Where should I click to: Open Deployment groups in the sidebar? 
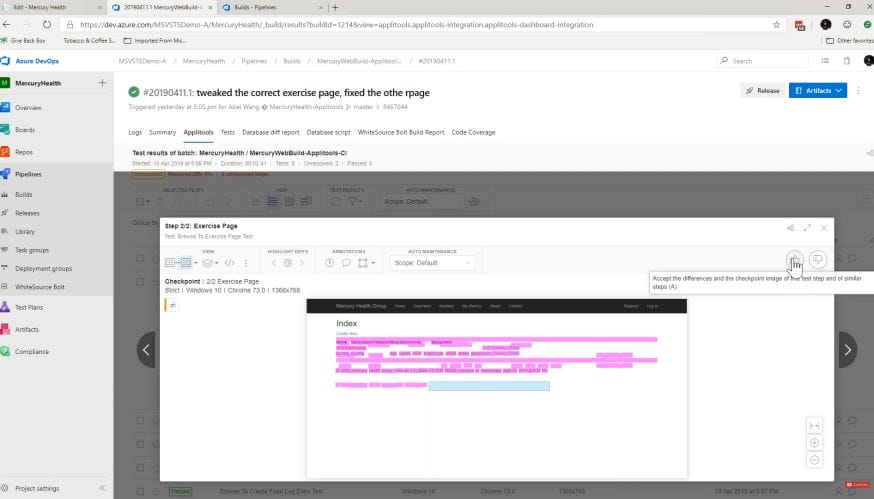tap(43, 269)
